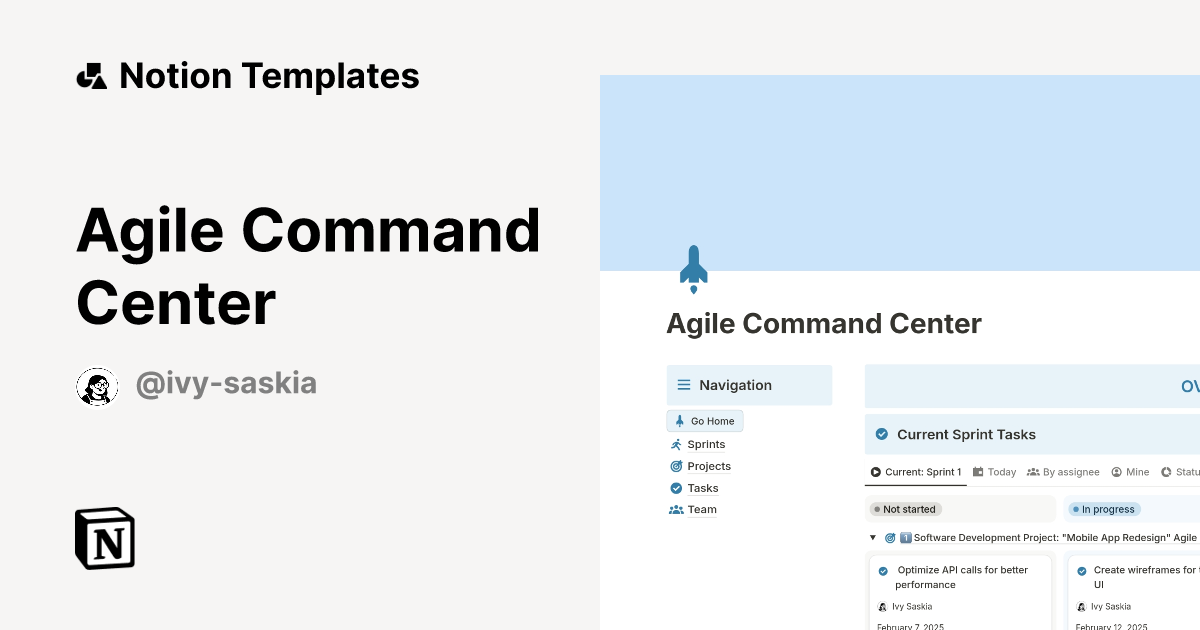Click the hamburger icon in the Navigation header
The height and width of the screenshot is (630, 1200).
coord(683,384)
